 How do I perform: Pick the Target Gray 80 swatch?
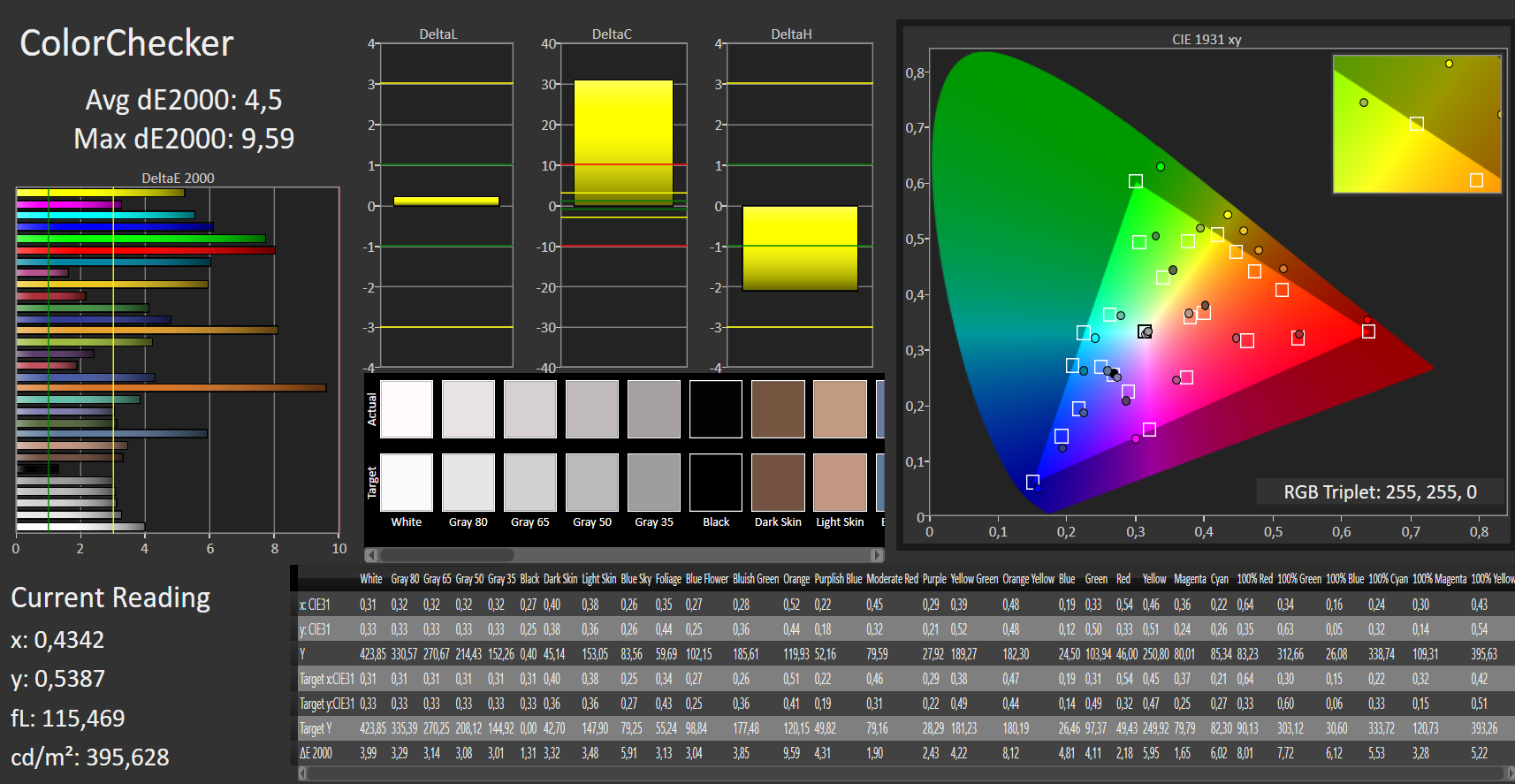click(468, 483)
